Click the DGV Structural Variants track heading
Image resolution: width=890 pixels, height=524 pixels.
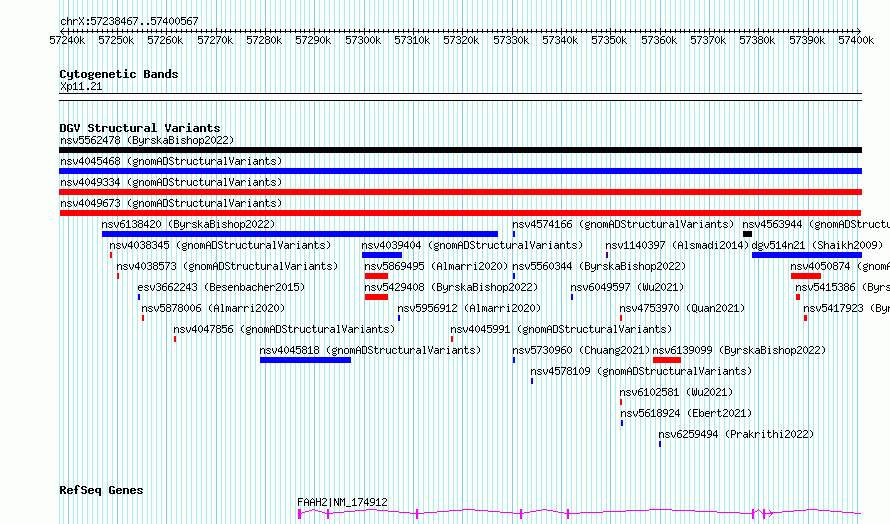click(x=140, y=128)
